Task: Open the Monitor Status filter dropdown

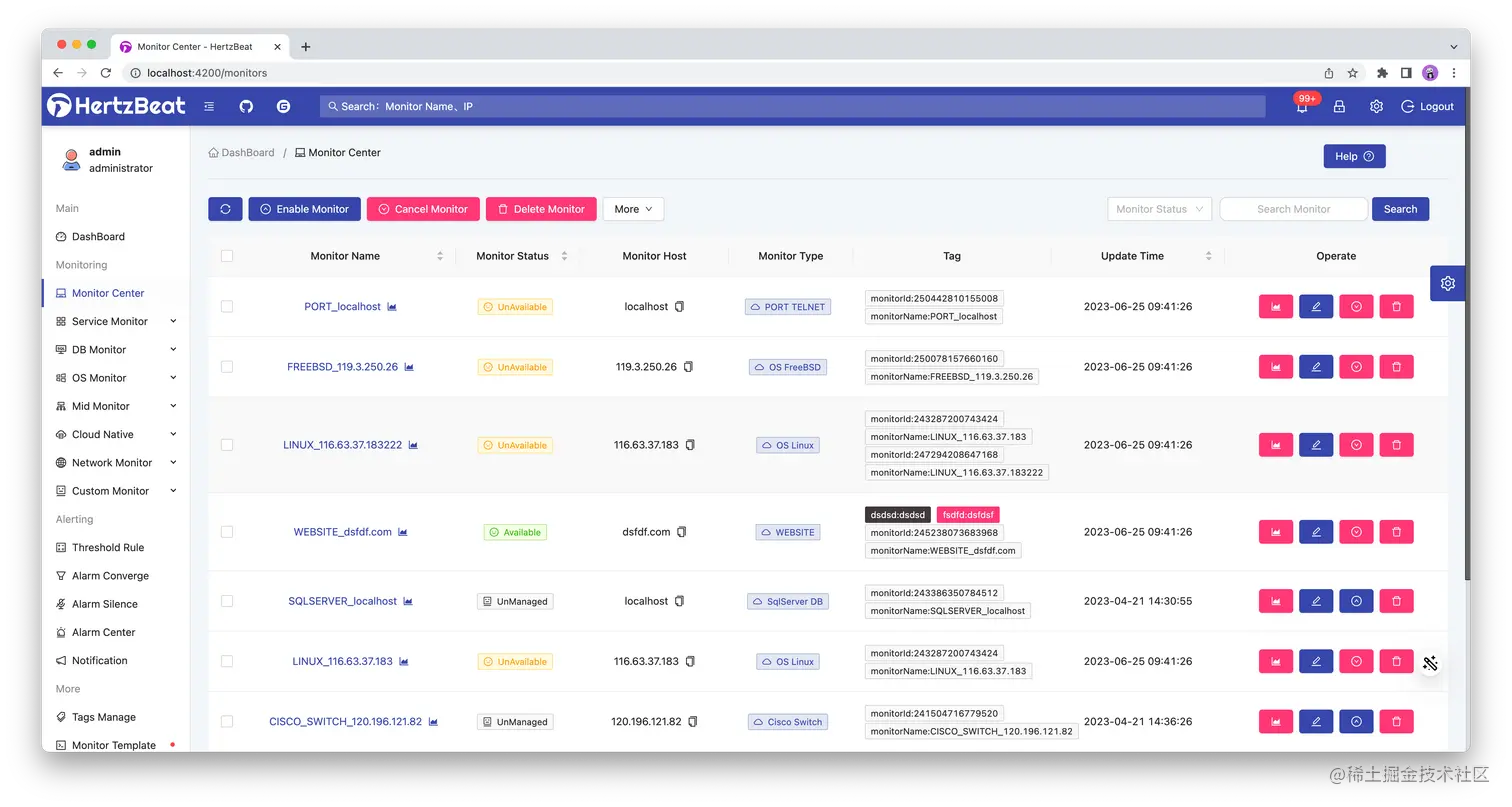Action: point(1160,209)
